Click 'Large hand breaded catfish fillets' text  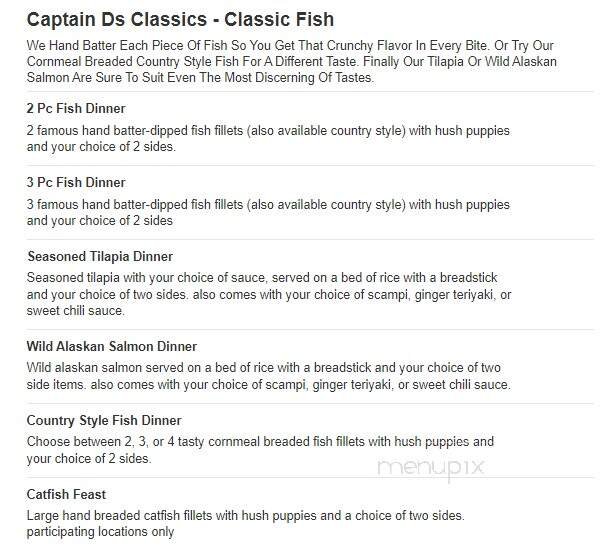pyautogui.click(x=245, y=515)
